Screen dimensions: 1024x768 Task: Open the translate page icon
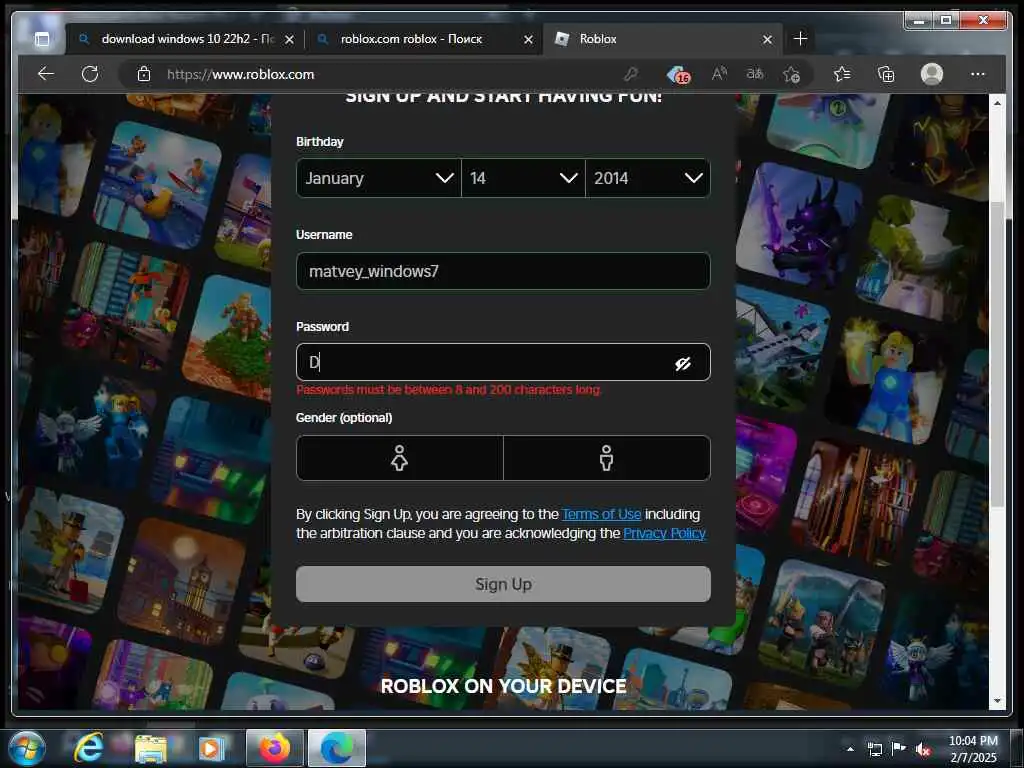(755, 74)
